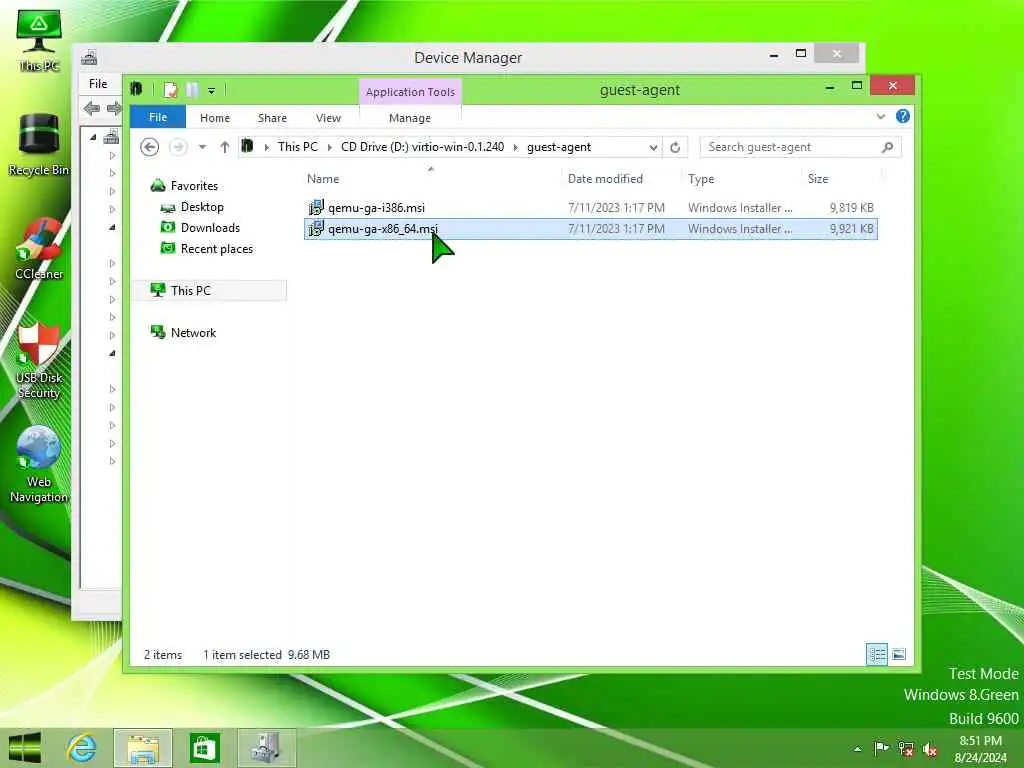Image resolution: width=1024 pixels, height=768 pixels.
Task: Open Device Manager's File menu
Action: pyautogui.click(x=98, y=84)
